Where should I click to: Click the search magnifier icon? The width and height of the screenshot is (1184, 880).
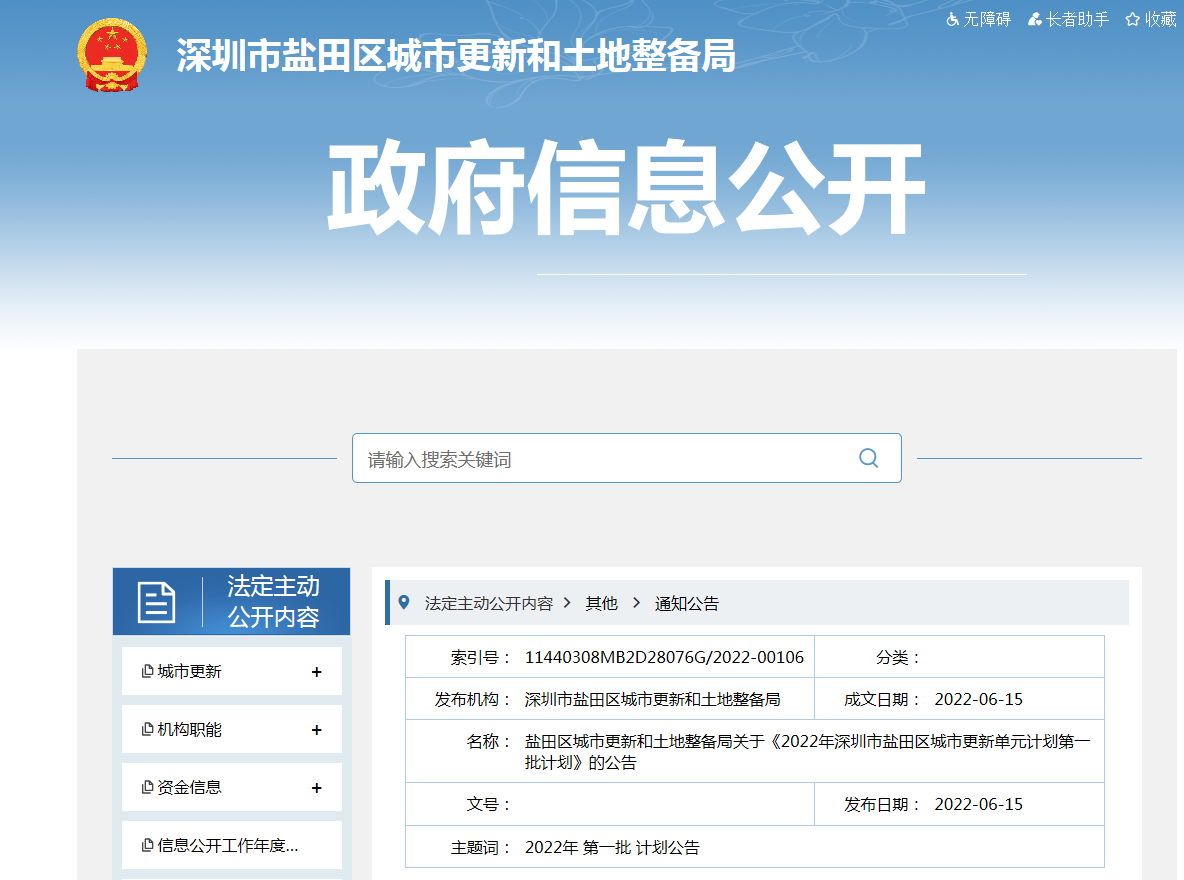[868, 458]
